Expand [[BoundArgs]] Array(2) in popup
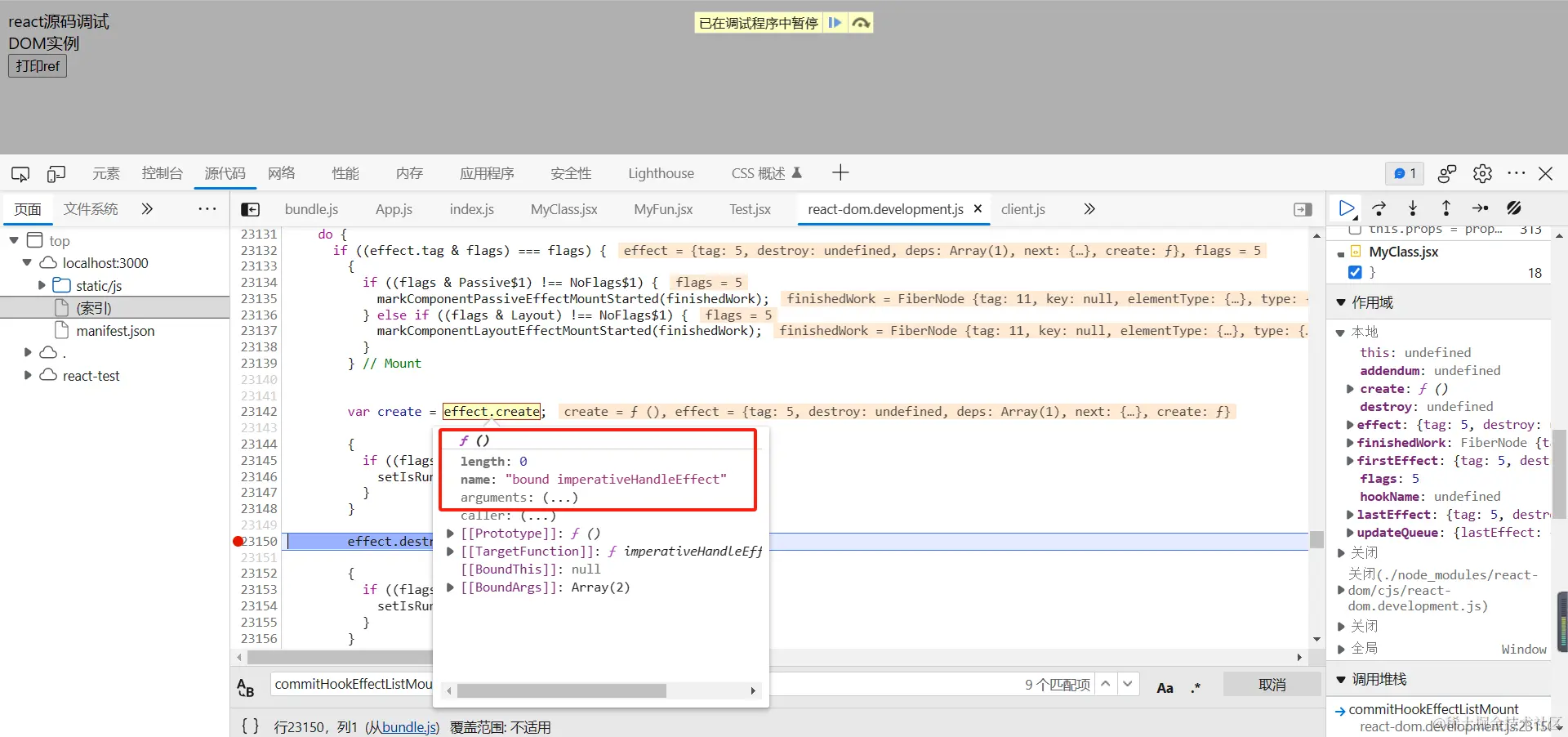The height and width of the screenshot is (737, 1568). [450, 587]
